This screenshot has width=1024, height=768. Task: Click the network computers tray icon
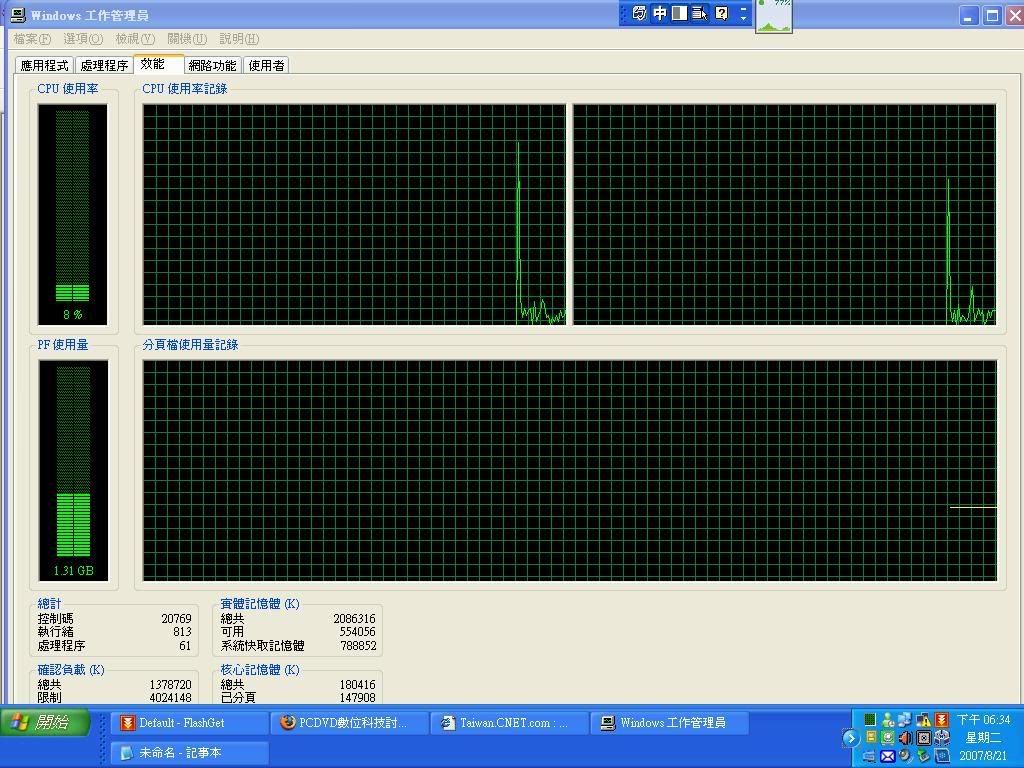click(x=905, y=720)
